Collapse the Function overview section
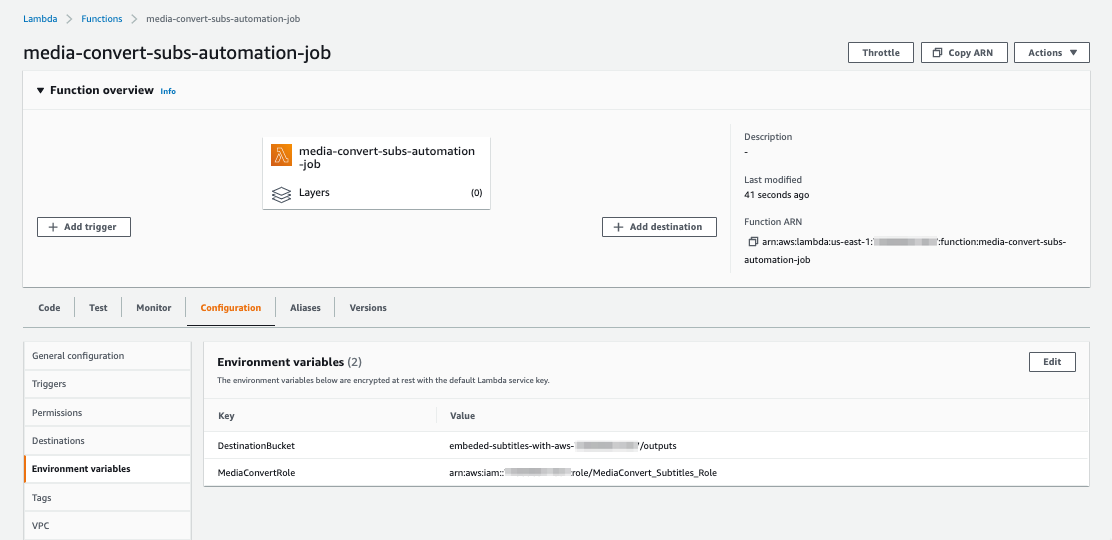 (40, 90)
